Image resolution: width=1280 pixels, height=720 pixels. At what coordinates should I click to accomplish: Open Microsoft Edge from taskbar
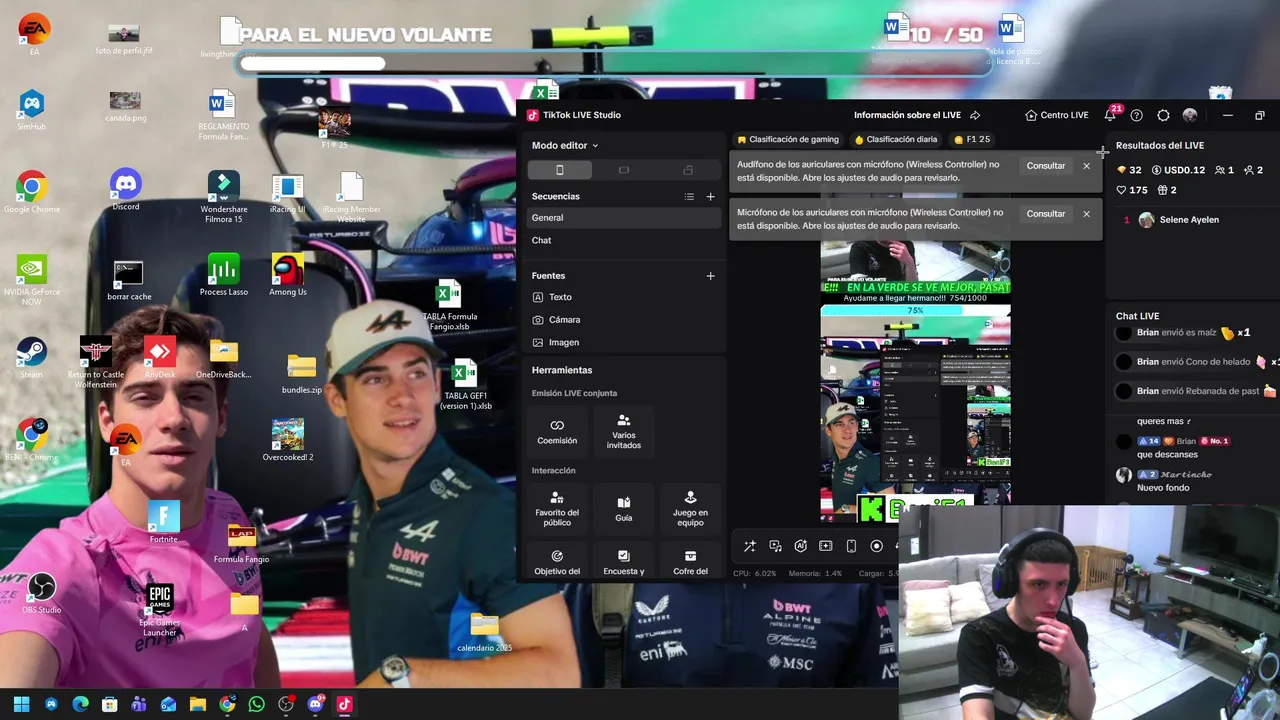[x=80, y=704]
